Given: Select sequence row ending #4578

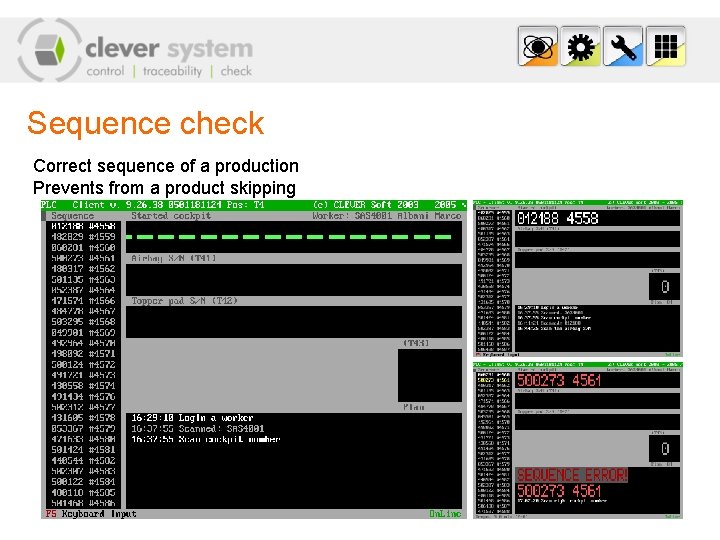Looking at the screenshot, I should coord(83,418).
